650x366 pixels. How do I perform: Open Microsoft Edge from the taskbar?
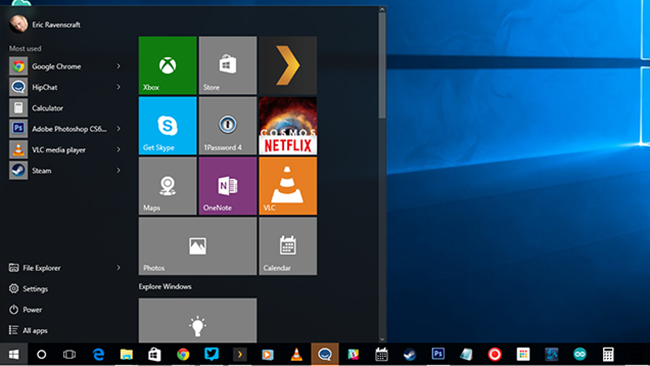98,354
